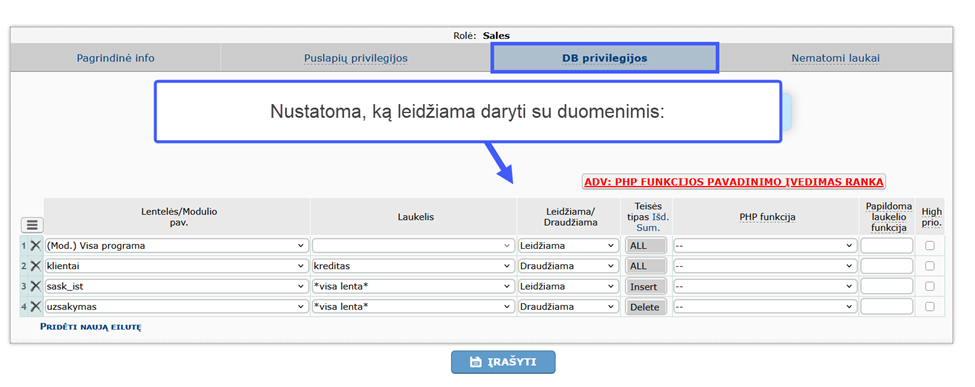Open the (Mod.) Visa programa table dropdown
Screen dimensions: 975x387
coord(176,246)
